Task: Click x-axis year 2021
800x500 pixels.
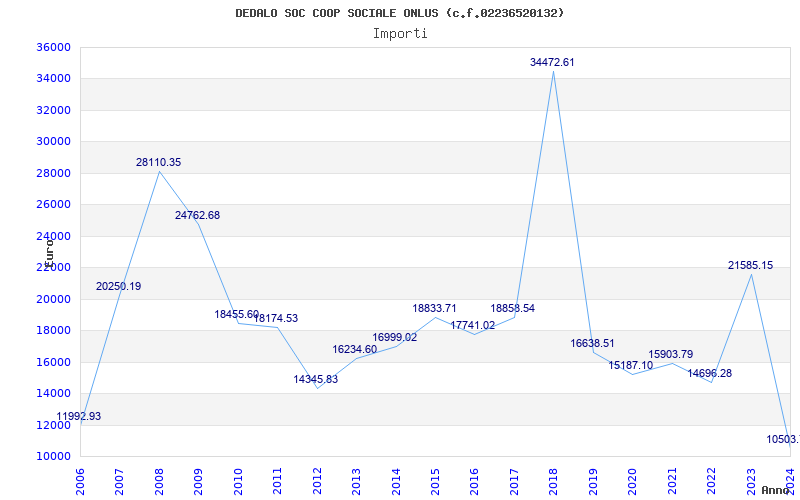Action: pos(672,481)
